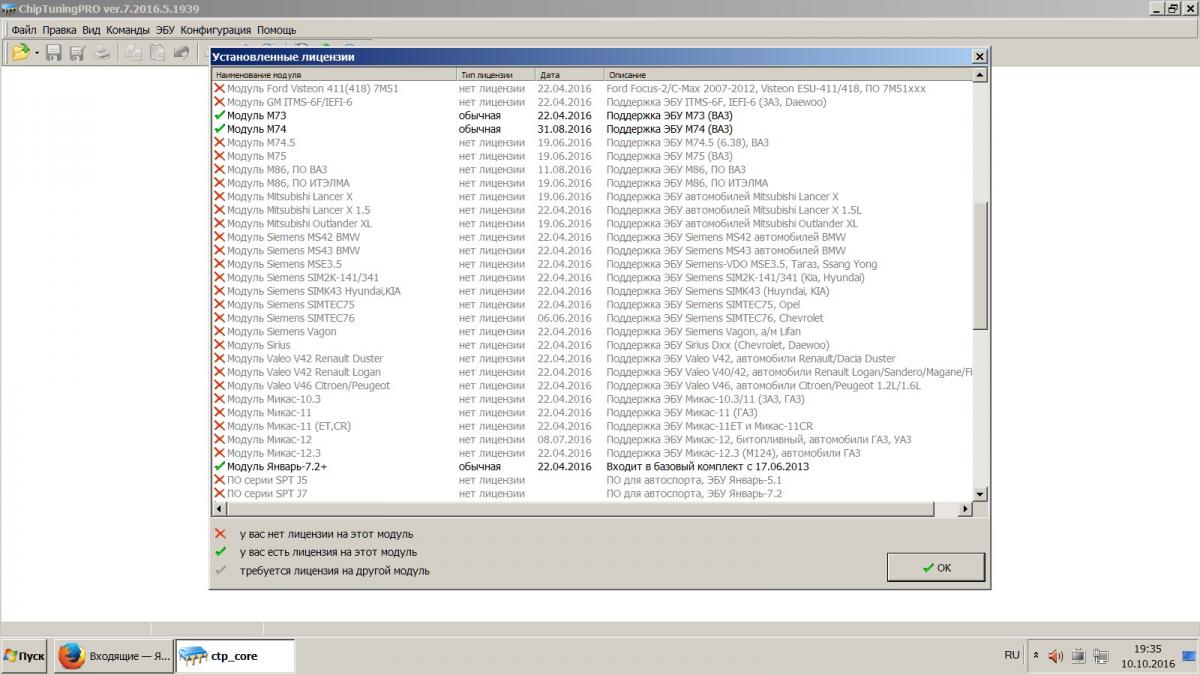1200x675 pixels.
Task: Click the vertical scrollbar thumb in license list
Action: tap(980, 264)
